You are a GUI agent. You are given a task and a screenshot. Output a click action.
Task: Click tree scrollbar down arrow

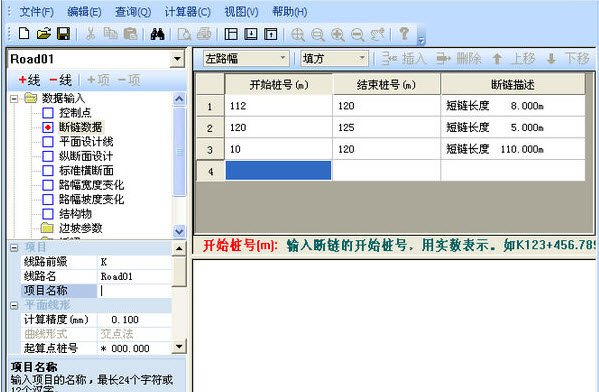tap(179, 231)
